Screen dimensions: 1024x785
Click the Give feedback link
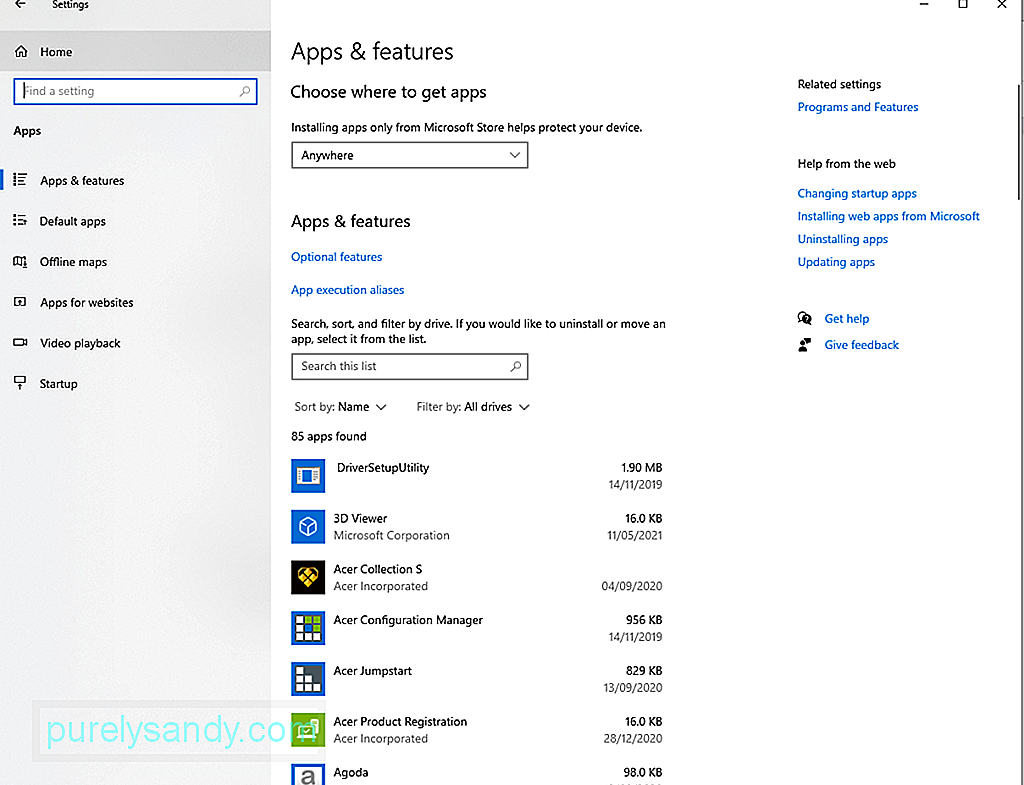click(x=861, y=345)
